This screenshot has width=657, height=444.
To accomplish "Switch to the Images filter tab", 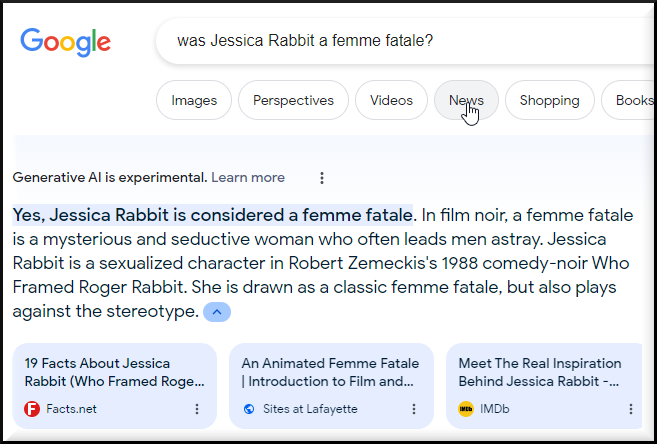I will [x=194, y=100].
